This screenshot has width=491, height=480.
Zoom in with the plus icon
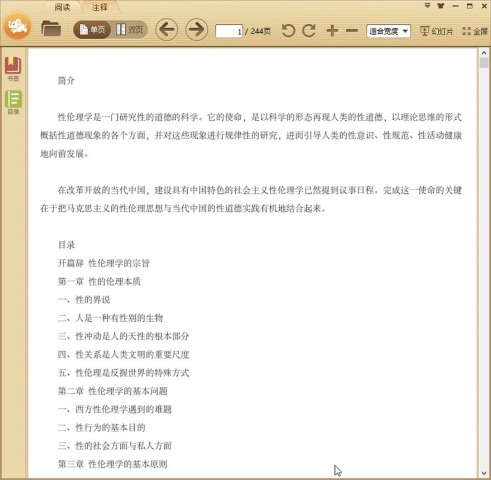tap(332, 31)
